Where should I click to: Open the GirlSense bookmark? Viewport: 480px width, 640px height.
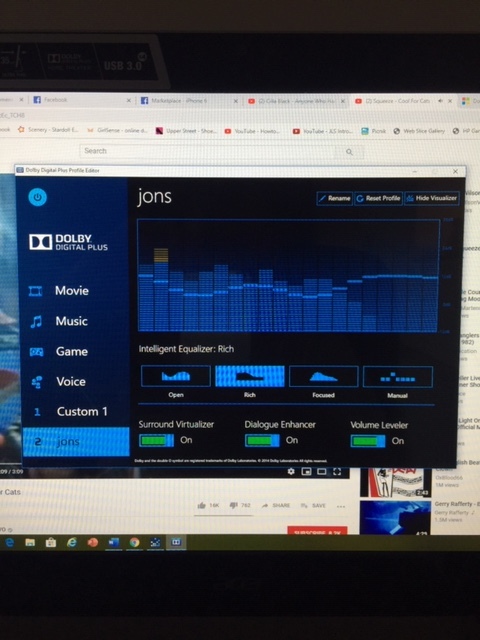click(x=118, y=130)
